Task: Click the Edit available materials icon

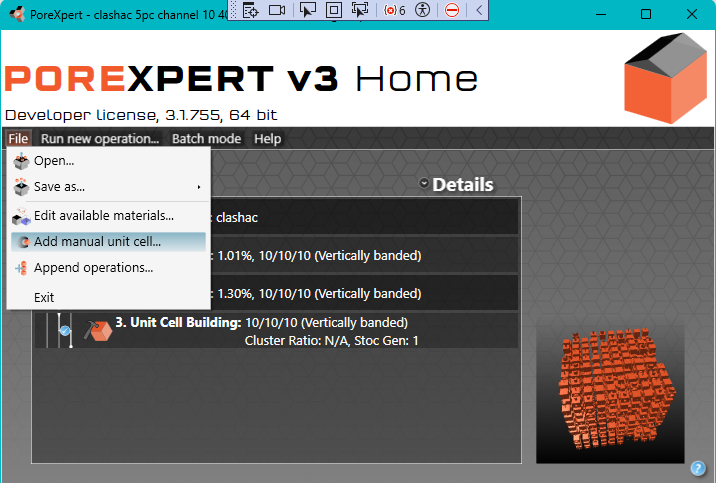Action: [21, 215]
